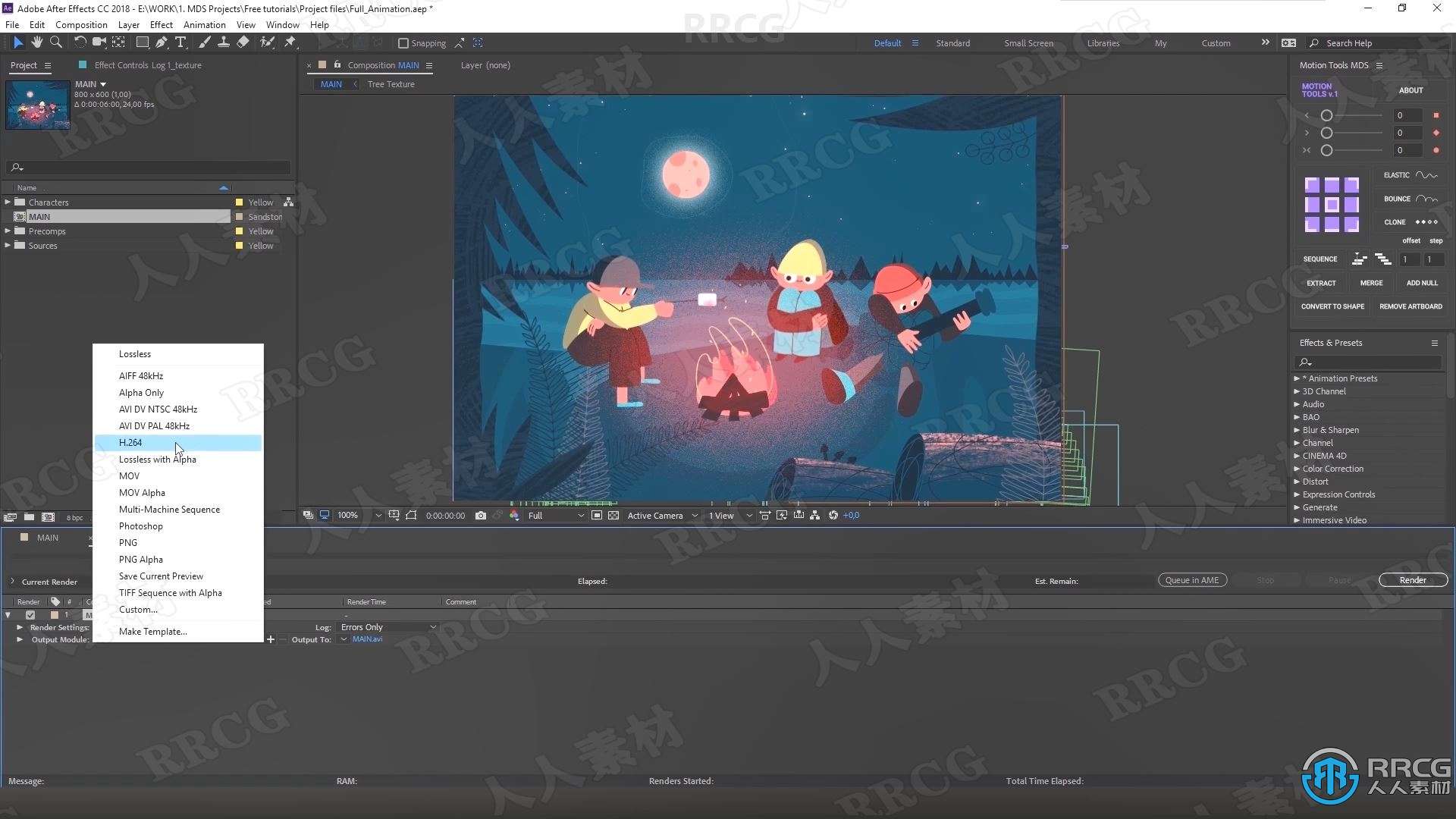Screen dimensions: 1456x819
Task: Select the Unified Camera tool
Action: click(99, 42)
